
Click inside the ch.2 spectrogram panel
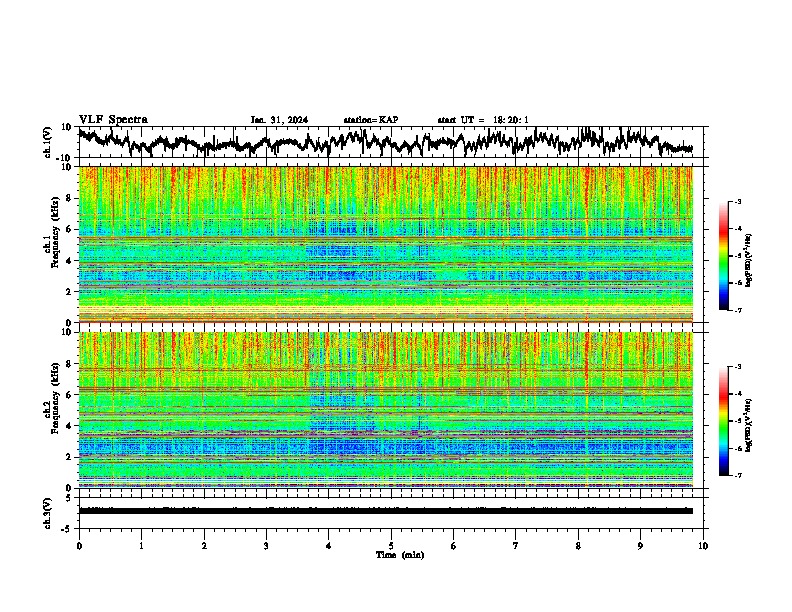coord(385,410)
